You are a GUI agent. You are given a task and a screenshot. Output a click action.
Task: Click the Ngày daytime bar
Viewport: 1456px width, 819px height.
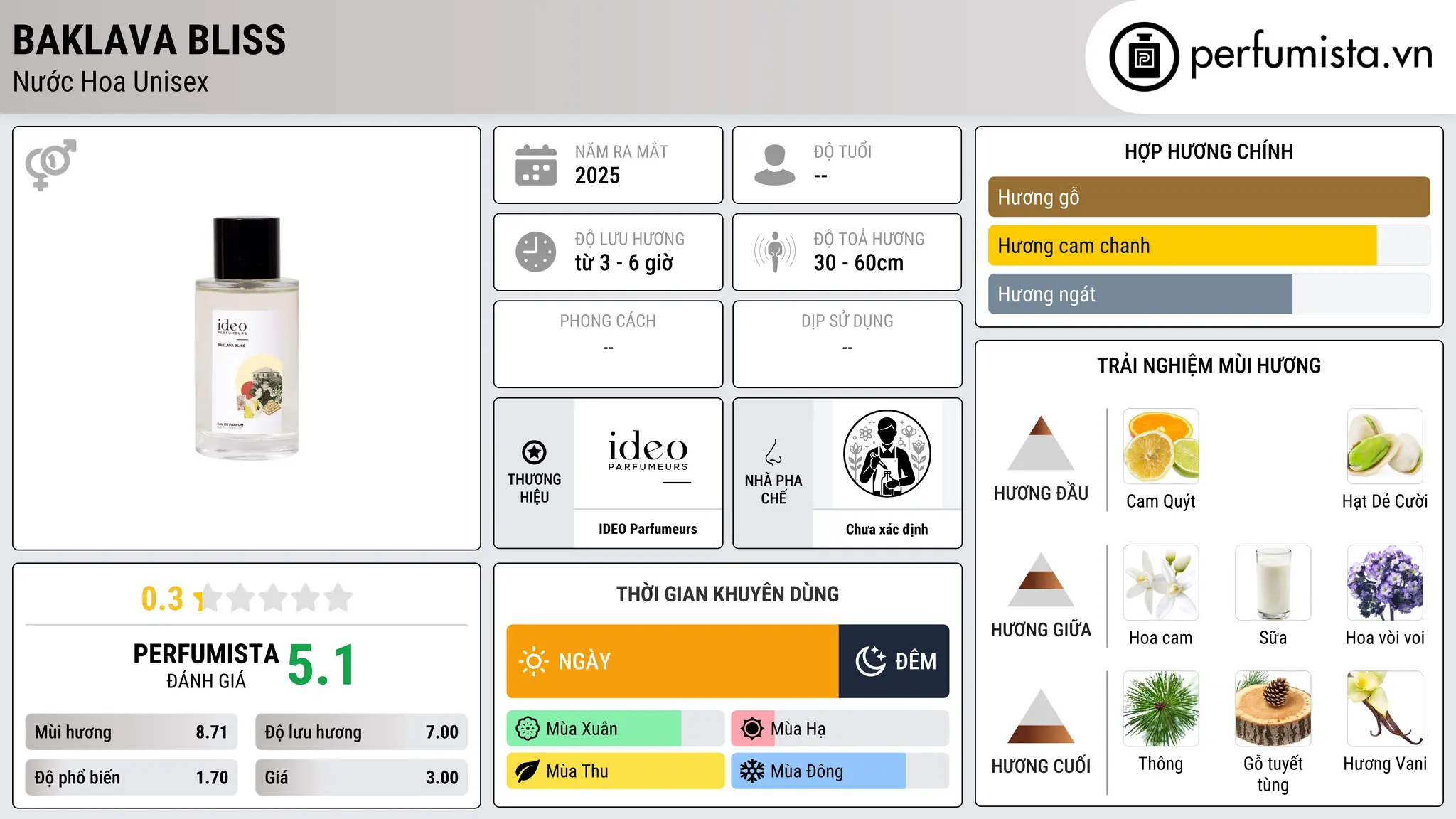point(673,661)
